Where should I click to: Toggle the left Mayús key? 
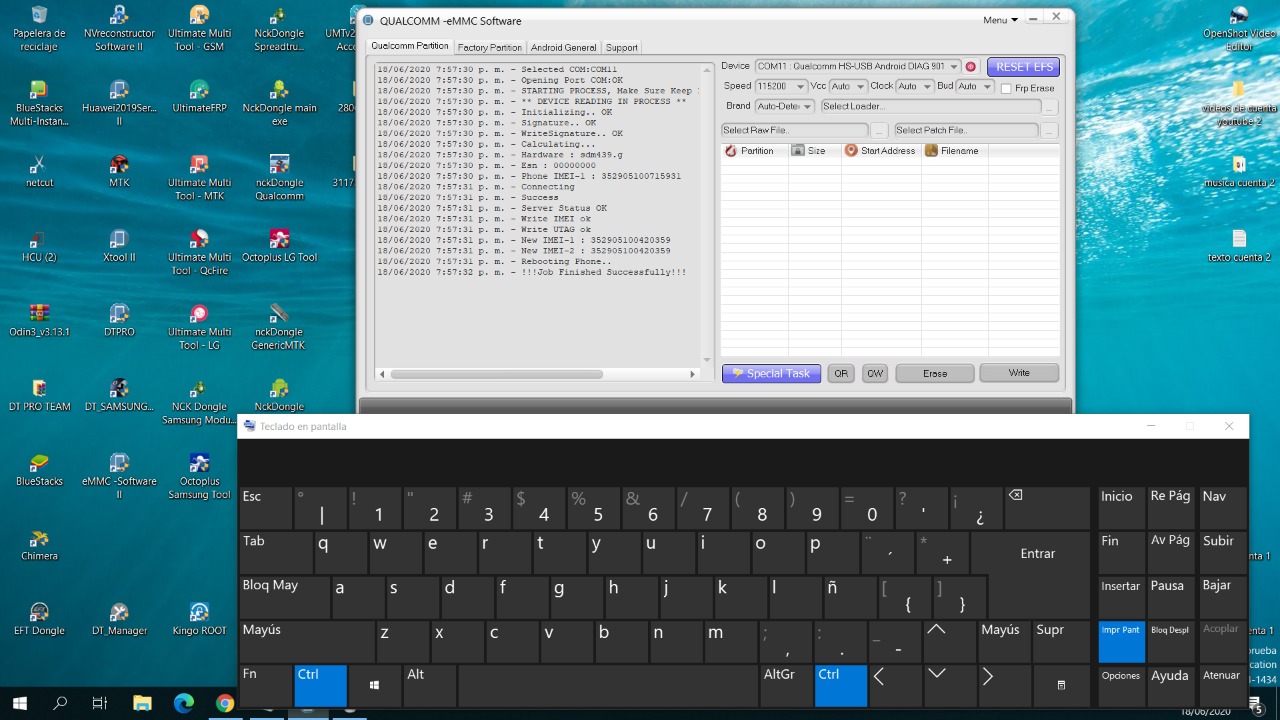tap(306, 642)
